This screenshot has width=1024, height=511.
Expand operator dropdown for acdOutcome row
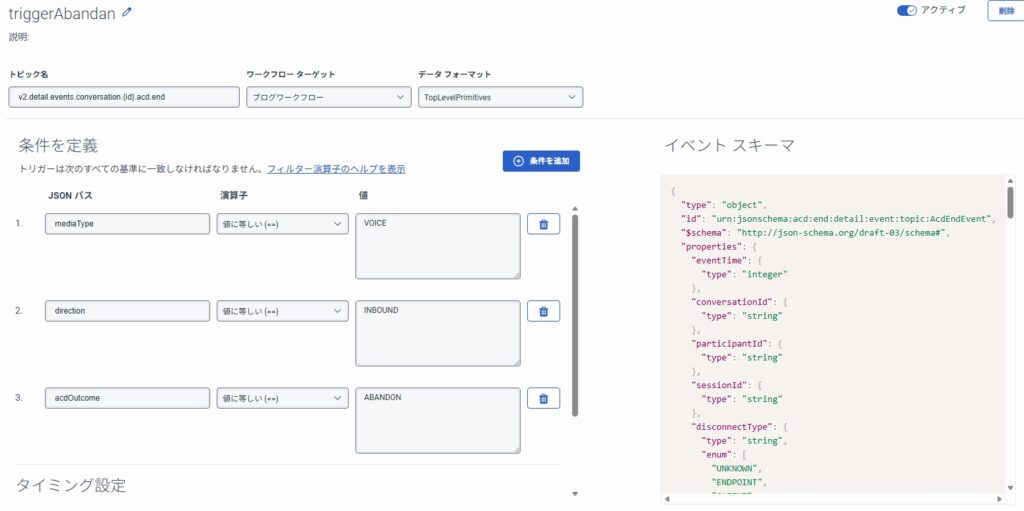click(282, 398)
